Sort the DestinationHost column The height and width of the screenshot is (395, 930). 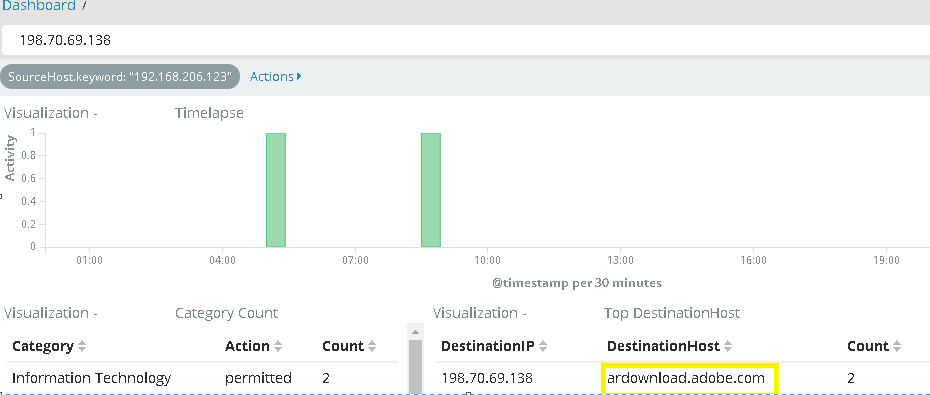[728, 346]
